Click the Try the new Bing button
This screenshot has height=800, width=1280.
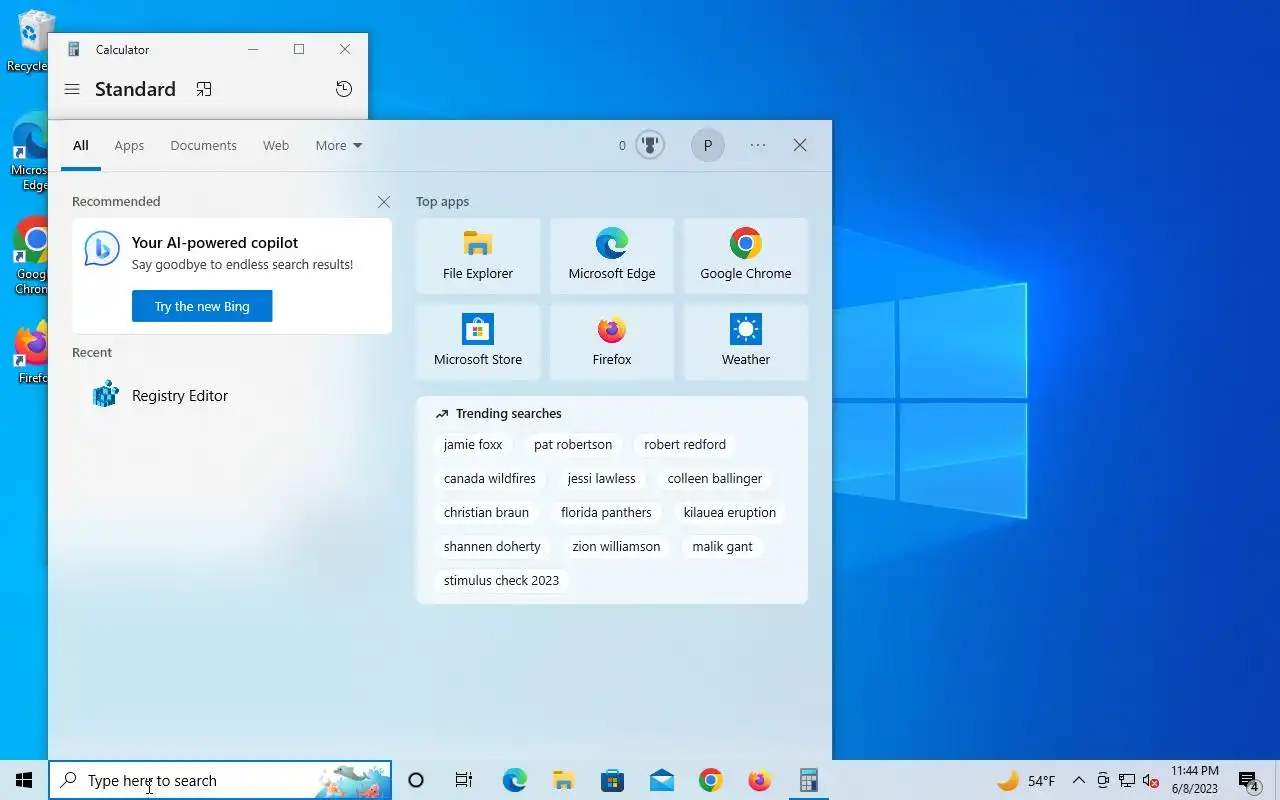202,306
